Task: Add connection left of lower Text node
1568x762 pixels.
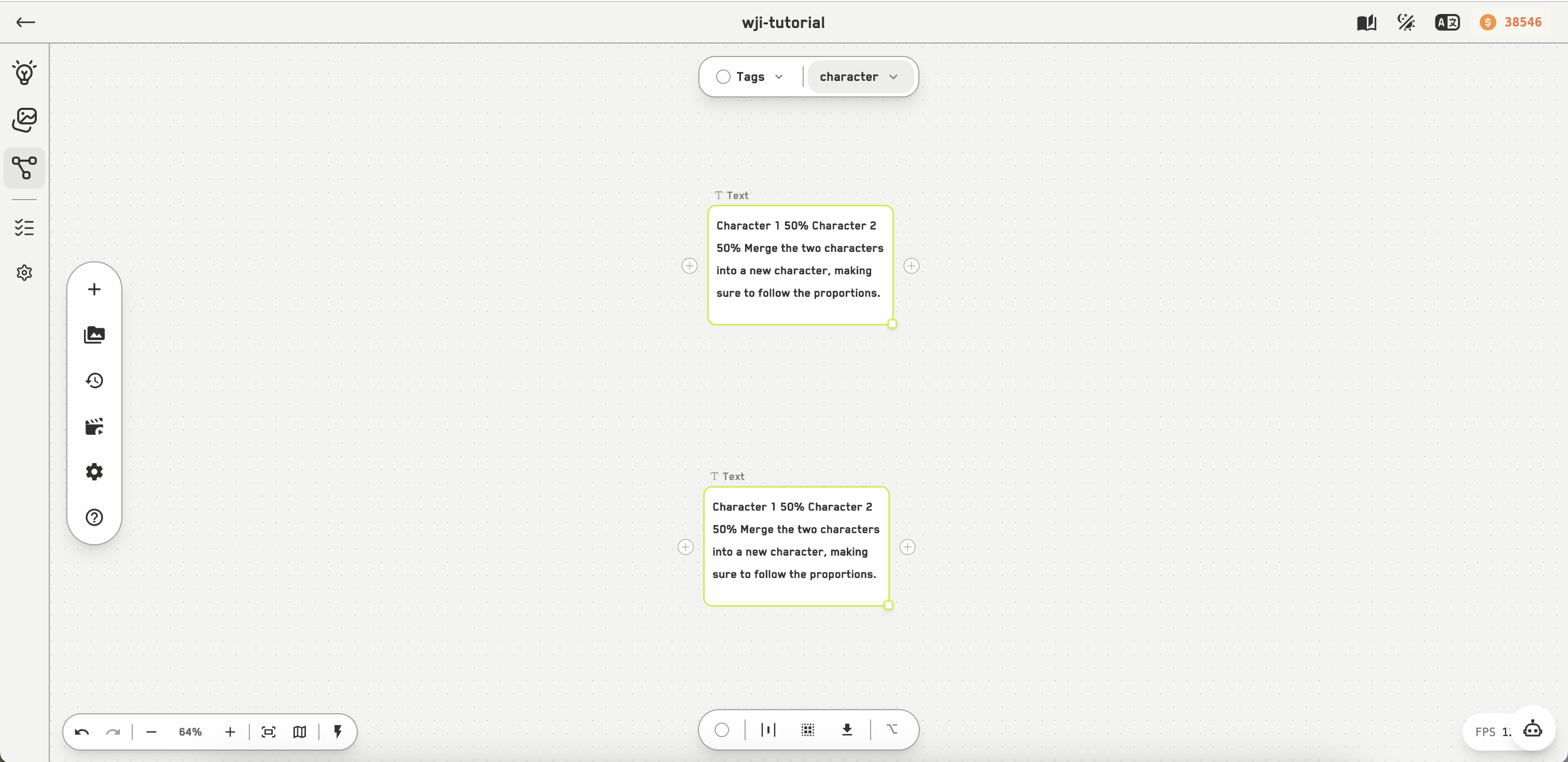Action: [x=685, y=547]
